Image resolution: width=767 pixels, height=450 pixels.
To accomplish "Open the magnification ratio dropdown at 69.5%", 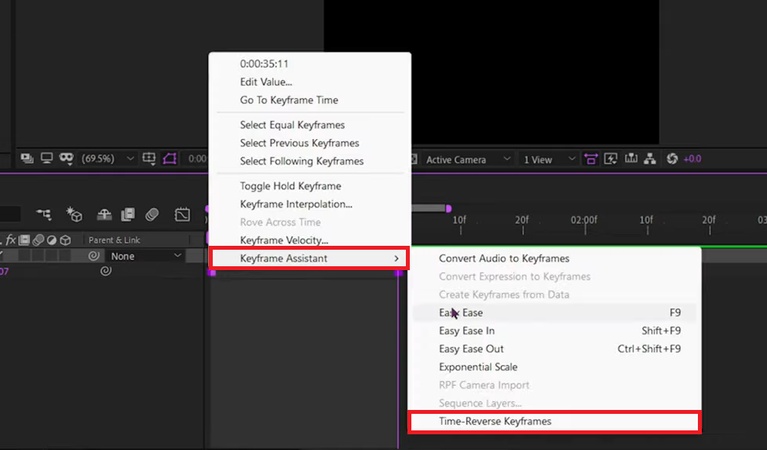I will (107, 158).
